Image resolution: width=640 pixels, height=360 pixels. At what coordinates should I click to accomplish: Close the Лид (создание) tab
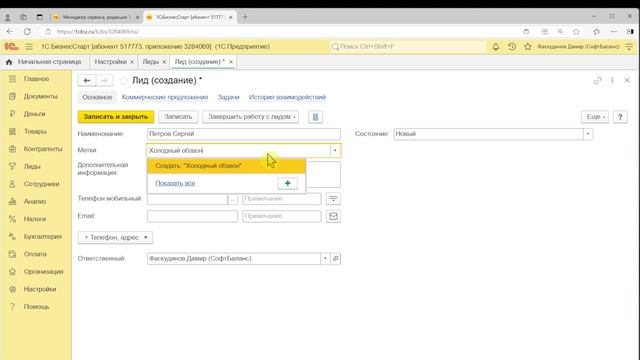(231, 62)
